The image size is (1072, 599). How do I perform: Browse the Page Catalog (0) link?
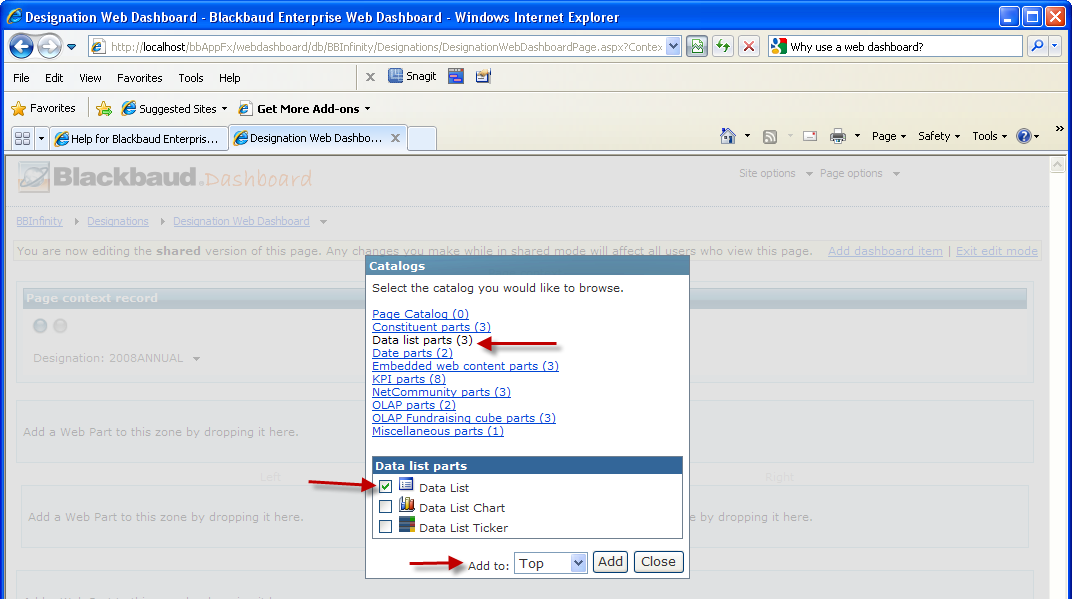coord(420,314)
